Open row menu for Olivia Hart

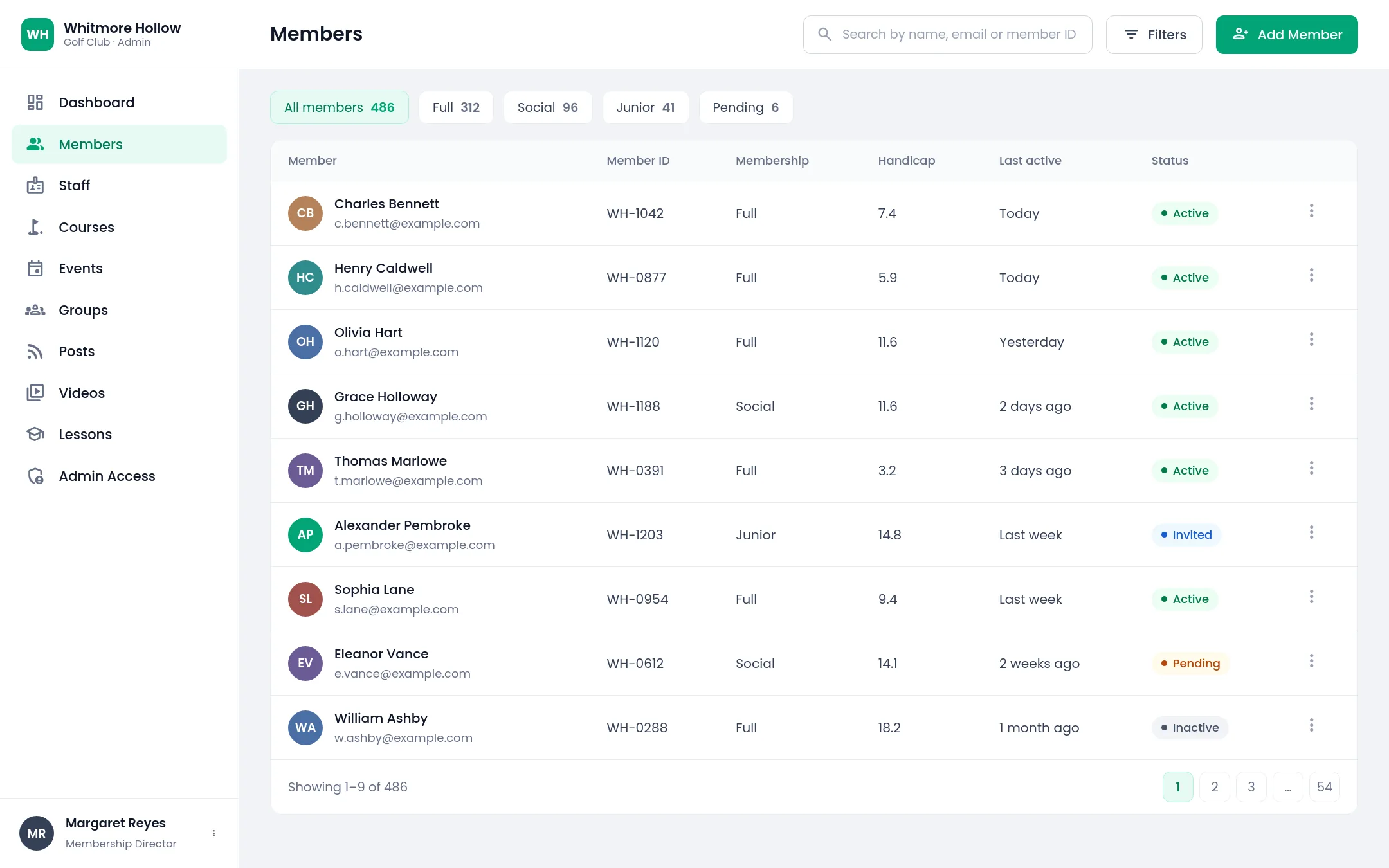1311,339
